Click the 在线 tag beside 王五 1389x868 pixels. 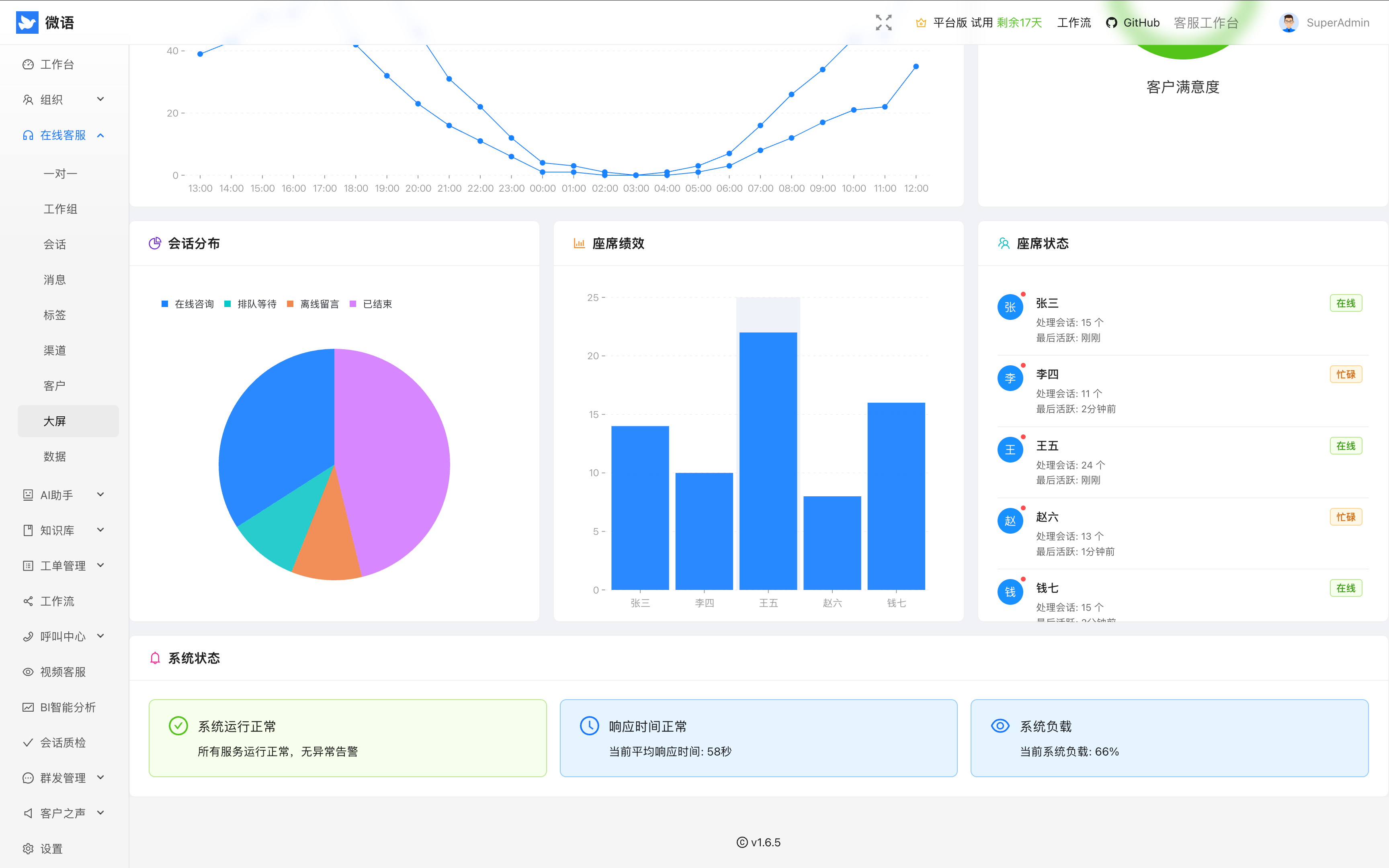pos(1345,446)
